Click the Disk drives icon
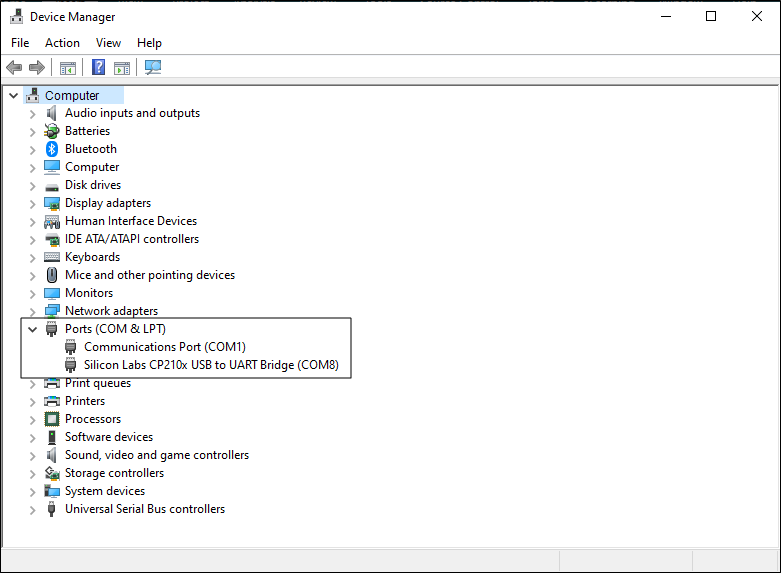 point(52,187)
